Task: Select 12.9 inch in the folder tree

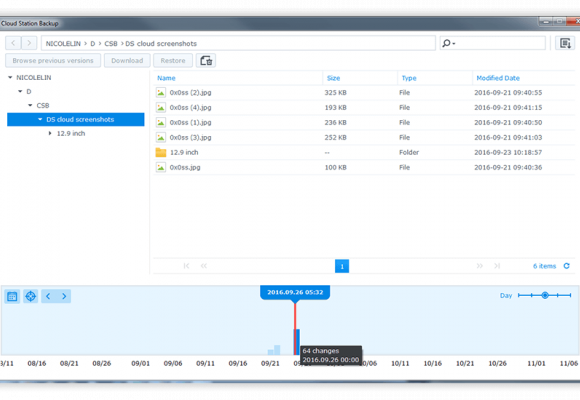Action: click(71, 133)
